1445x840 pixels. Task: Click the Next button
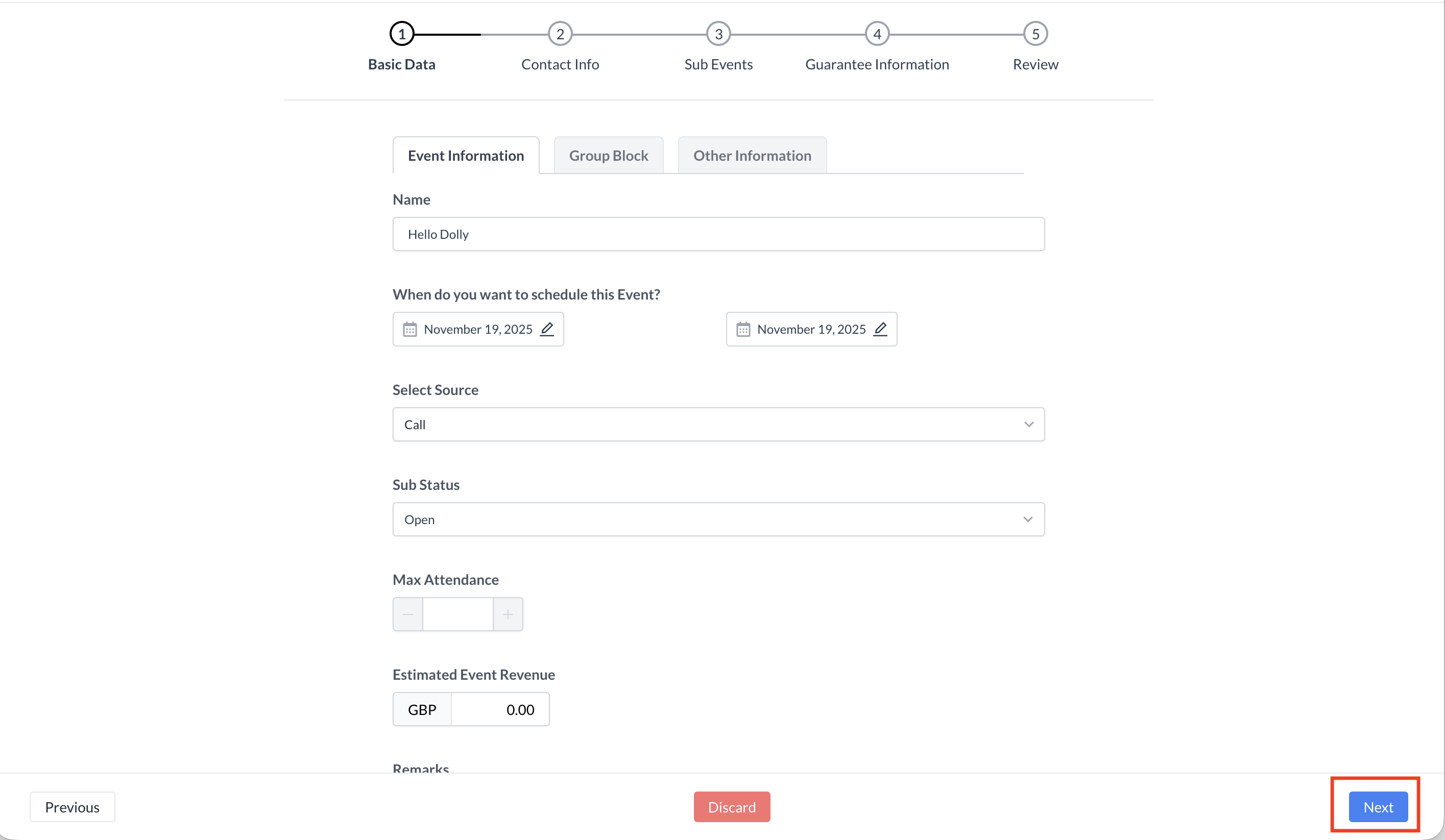pyautogui.click(x=1377, y=807)
